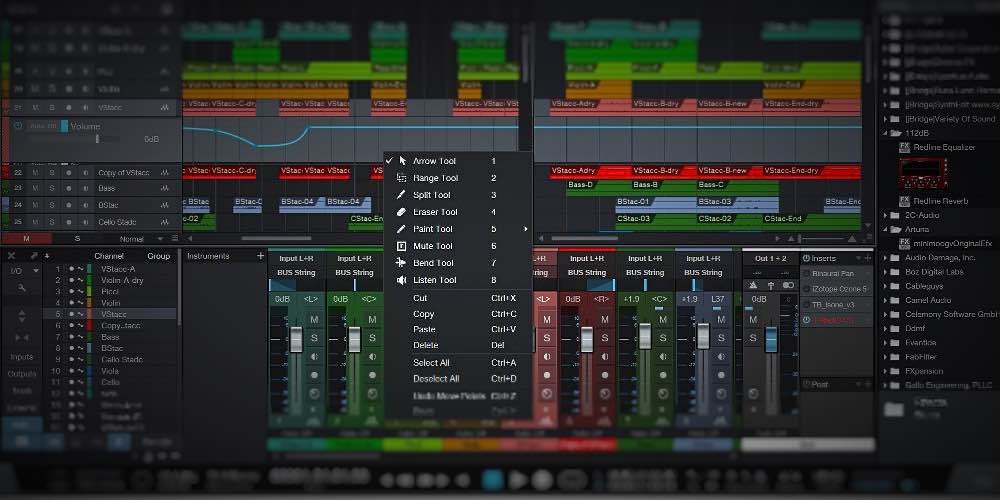1000x500 pixels.
Task: Click Copy in the context menu
Action: tap(424, 314)
